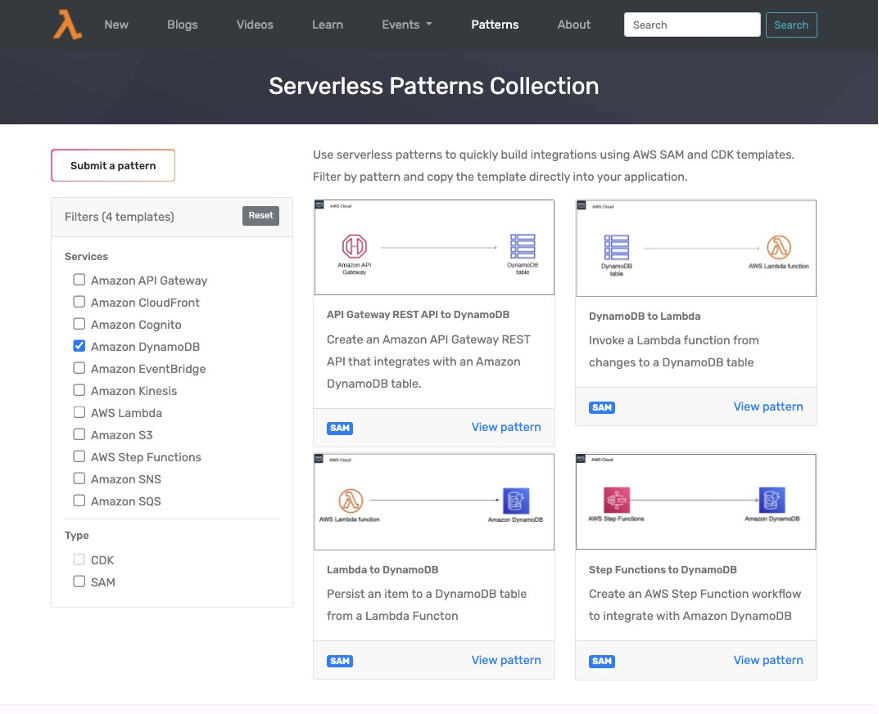Viewport: 879px width, 714px height.
Task: Select the Amazon SQS checkbox
Action: click(x=79, y=500)
